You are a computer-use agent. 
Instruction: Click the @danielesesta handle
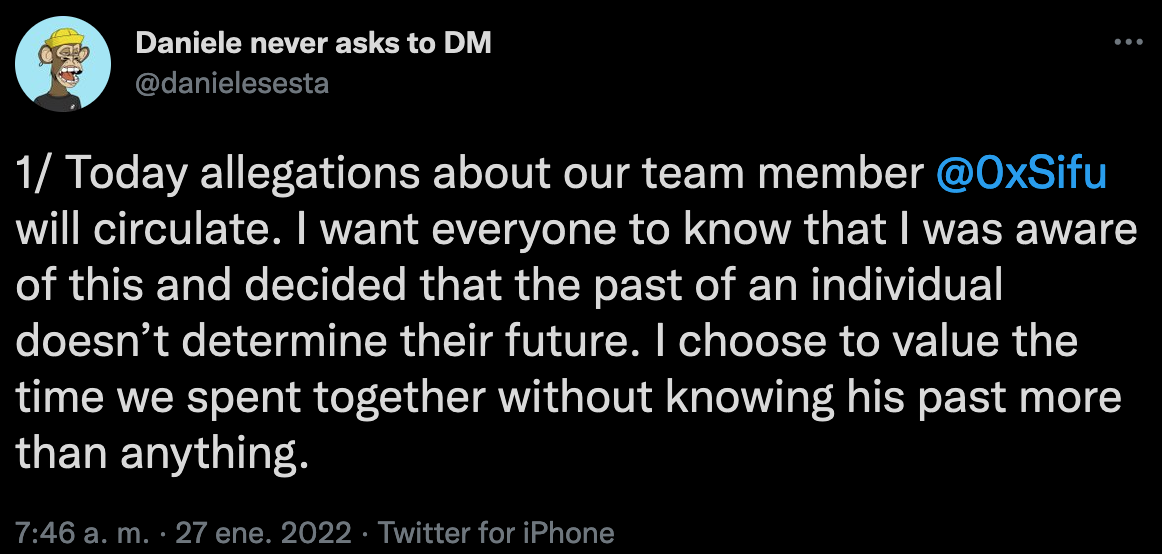click(231, 84)
